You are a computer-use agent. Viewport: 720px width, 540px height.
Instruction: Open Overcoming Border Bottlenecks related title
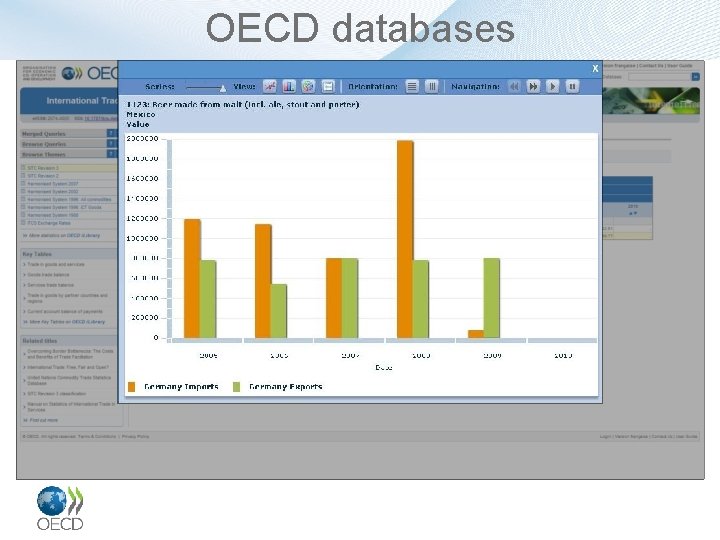pos(70,354)
